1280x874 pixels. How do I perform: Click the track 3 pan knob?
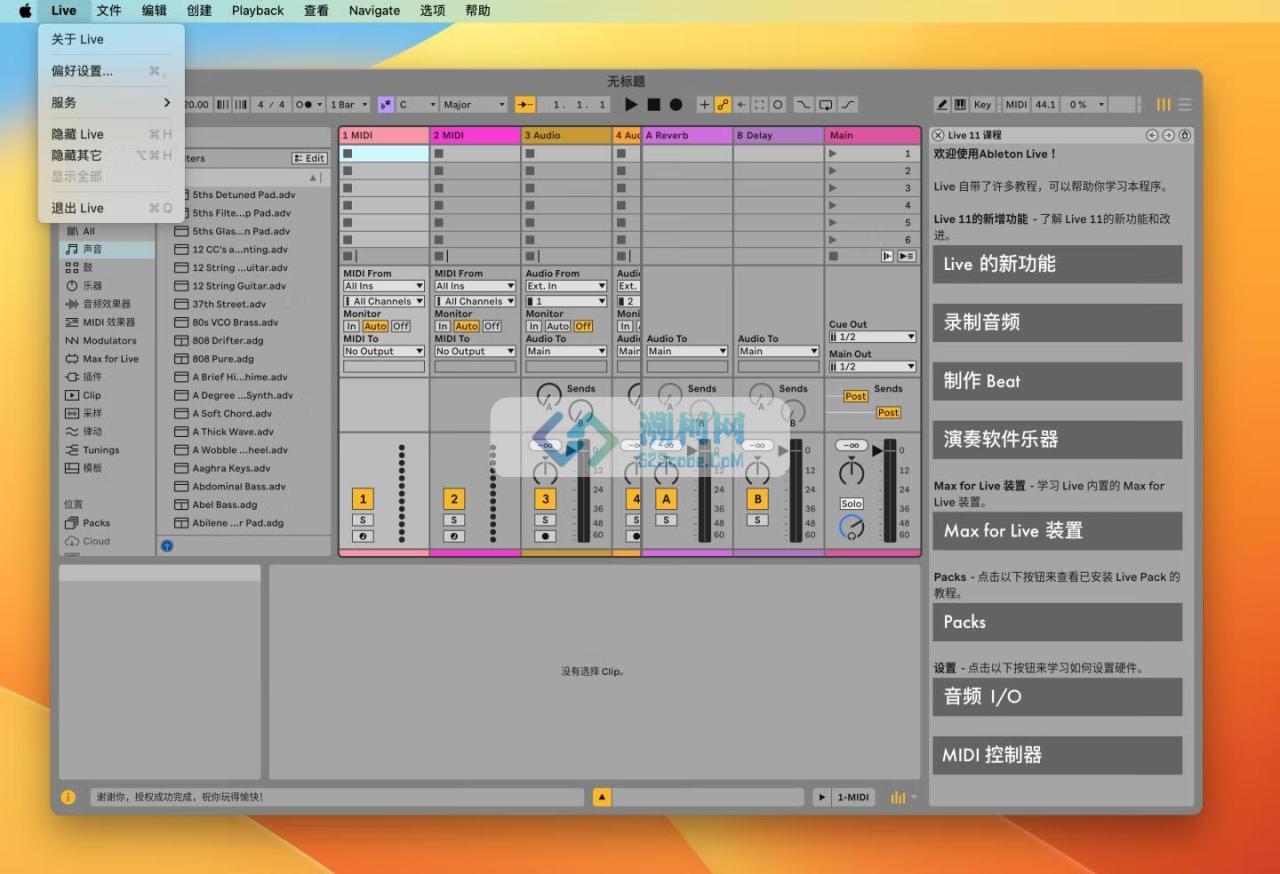(x=545, y=472)
